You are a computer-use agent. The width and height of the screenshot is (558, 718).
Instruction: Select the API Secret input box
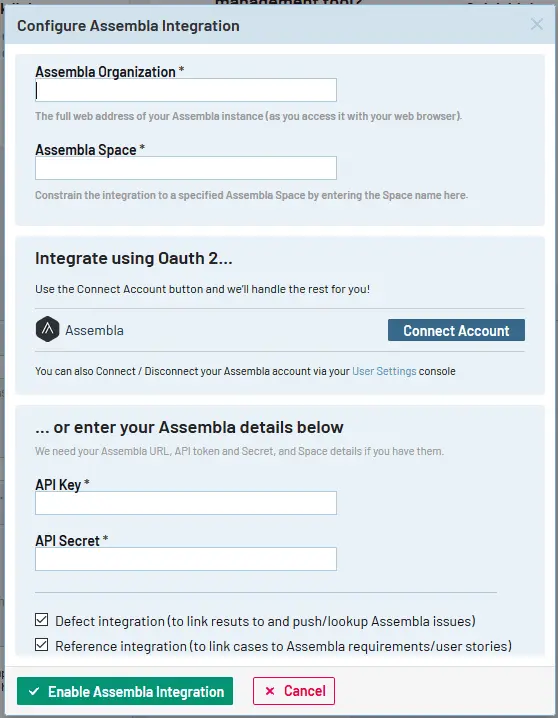(186, 559)
